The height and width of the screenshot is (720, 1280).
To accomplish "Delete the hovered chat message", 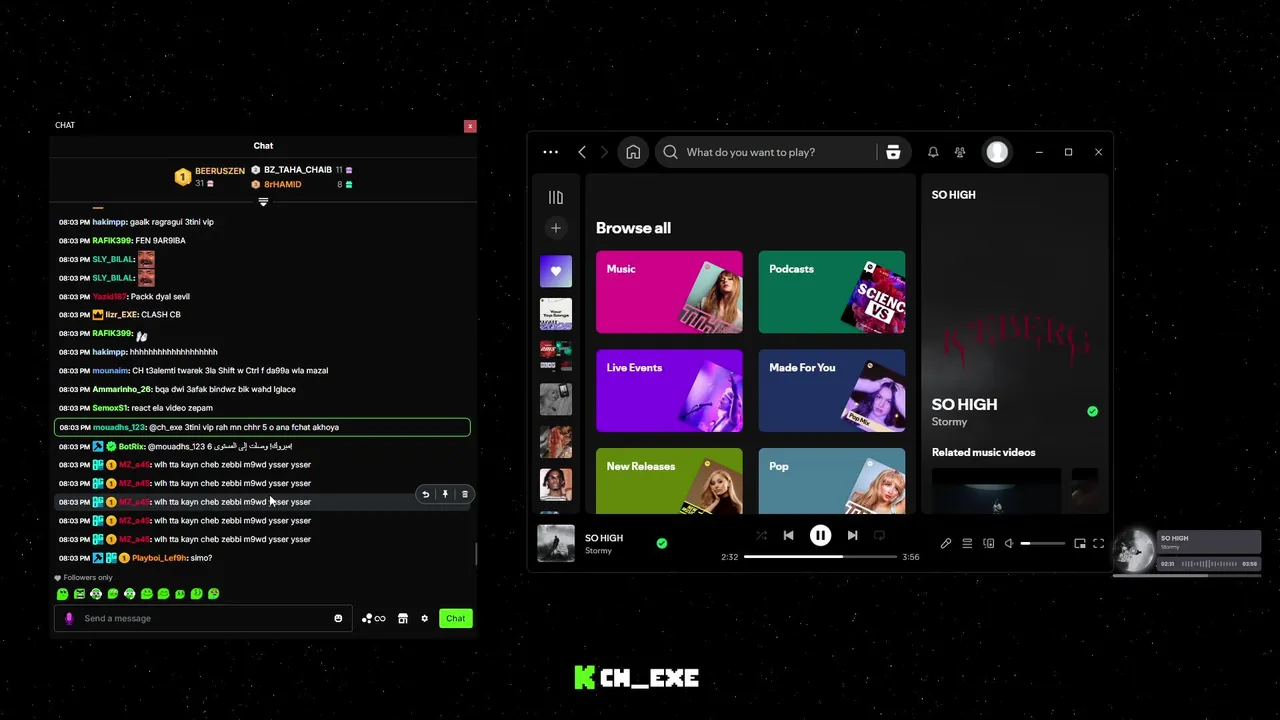I will pos(464,494).
